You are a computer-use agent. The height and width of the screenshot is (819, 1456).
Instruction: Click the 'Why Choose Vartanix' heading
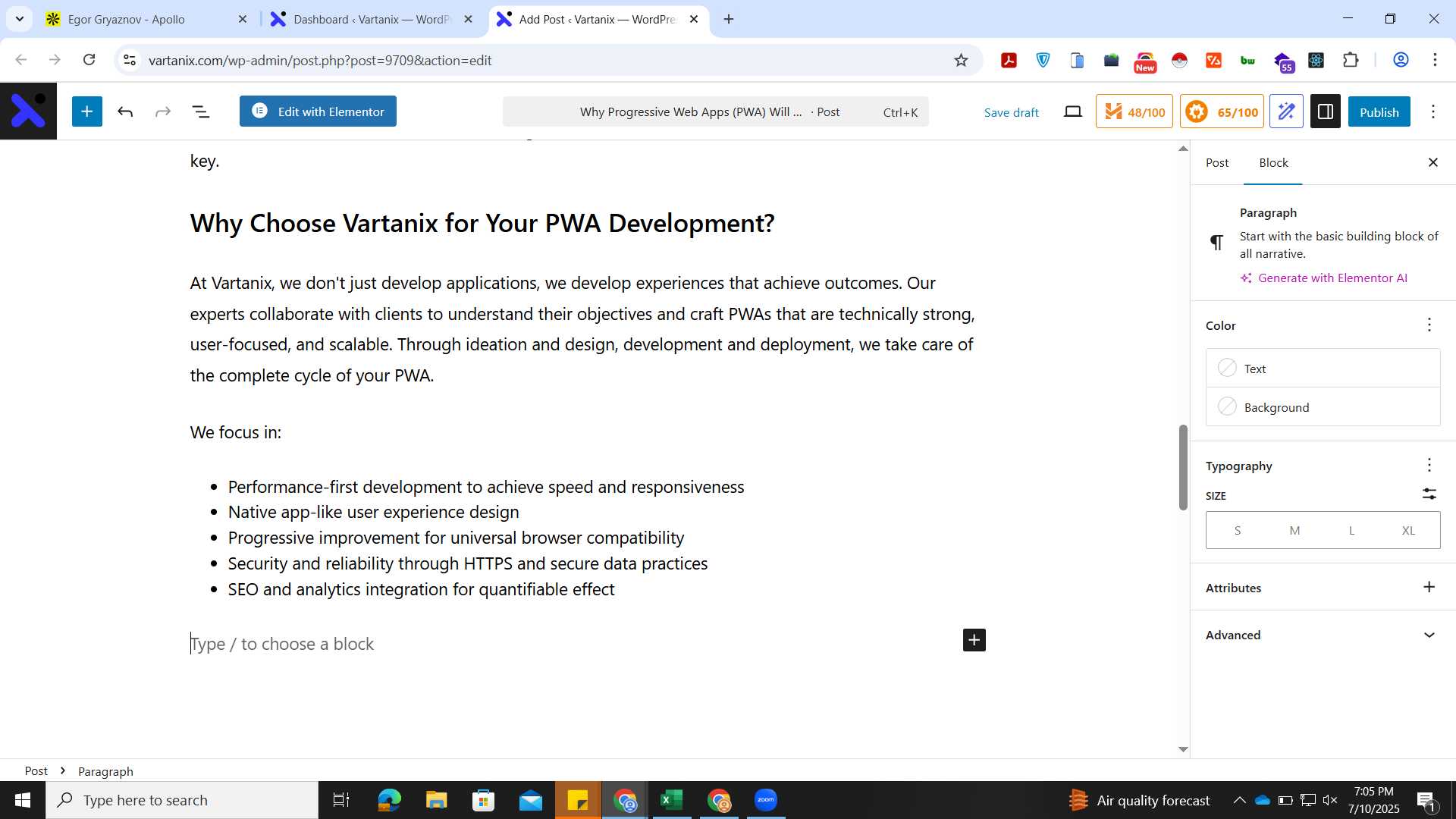click(x=482, y=224)
